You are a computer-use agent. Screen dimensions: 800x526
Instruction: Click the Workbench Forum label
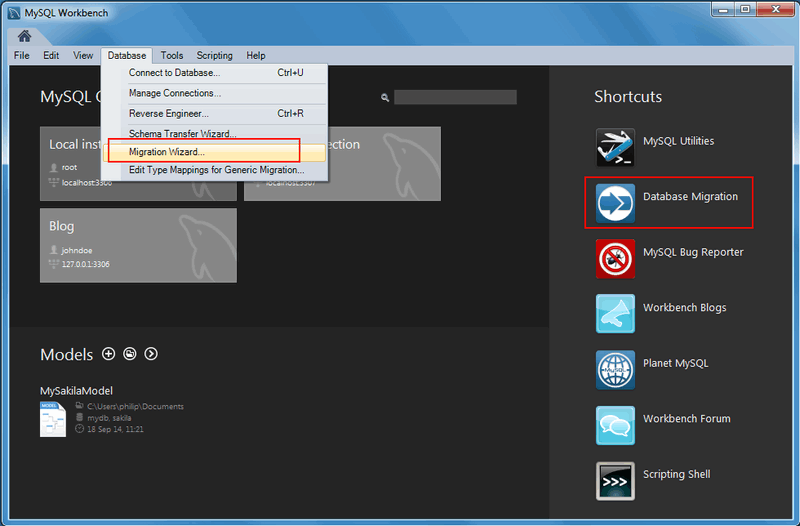(687, 419)
